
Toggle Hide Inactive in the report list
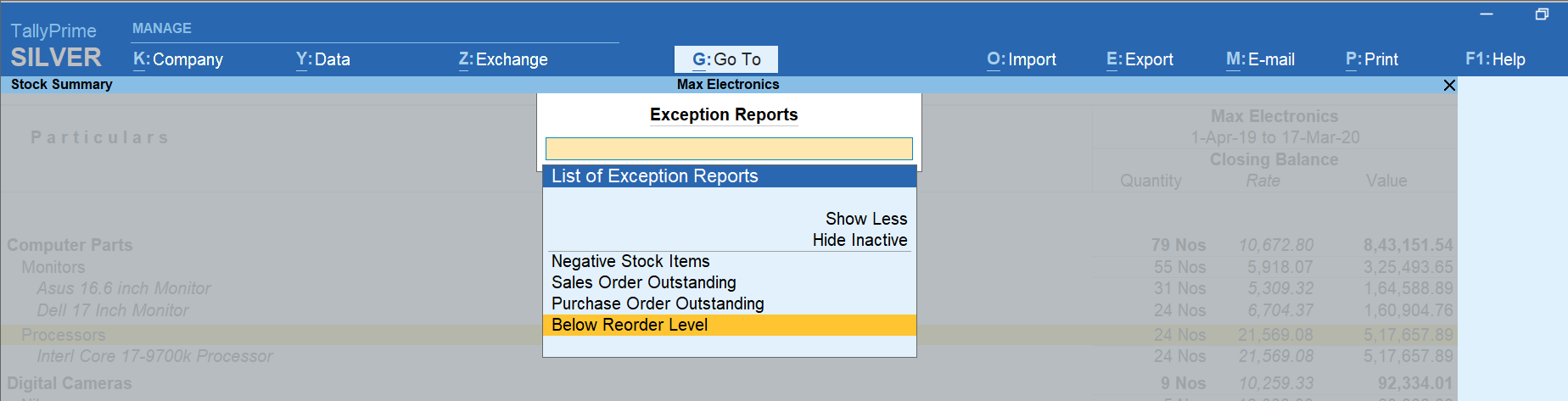pyautogui.click(x=860, y=240)
